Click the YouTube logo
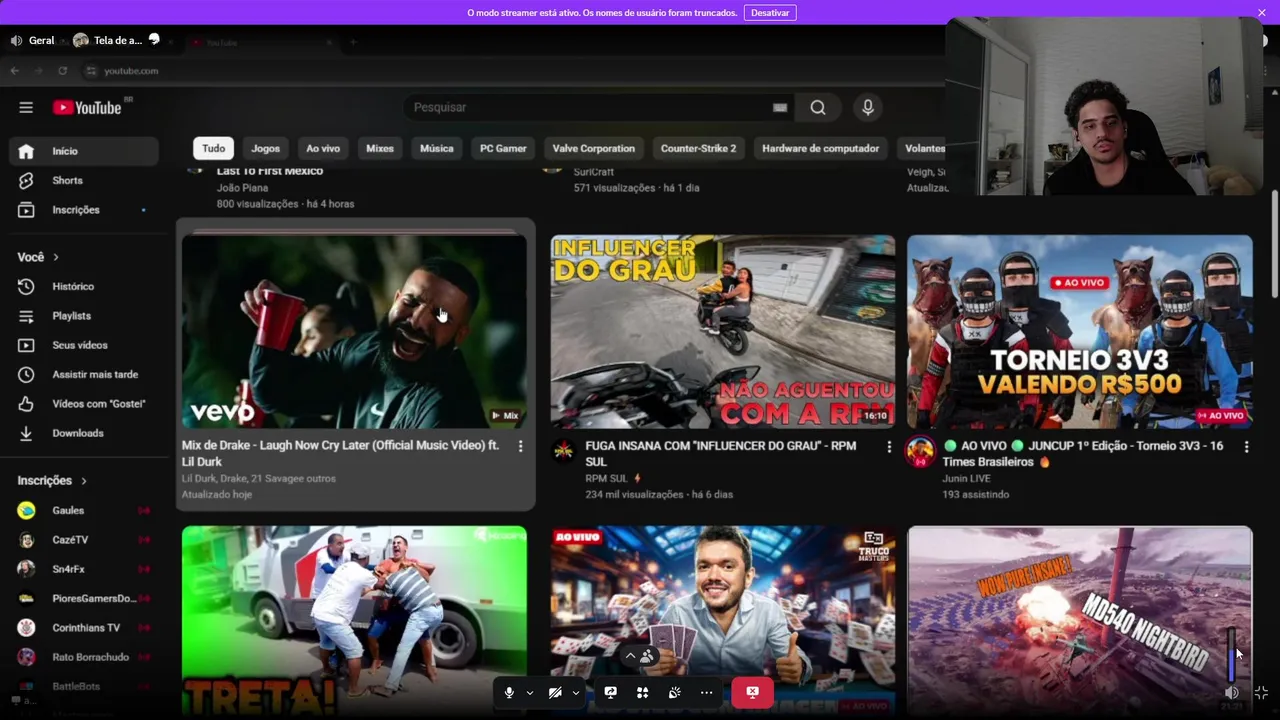The height and width of the screenshot is (720, 1280). pos(87,107)
